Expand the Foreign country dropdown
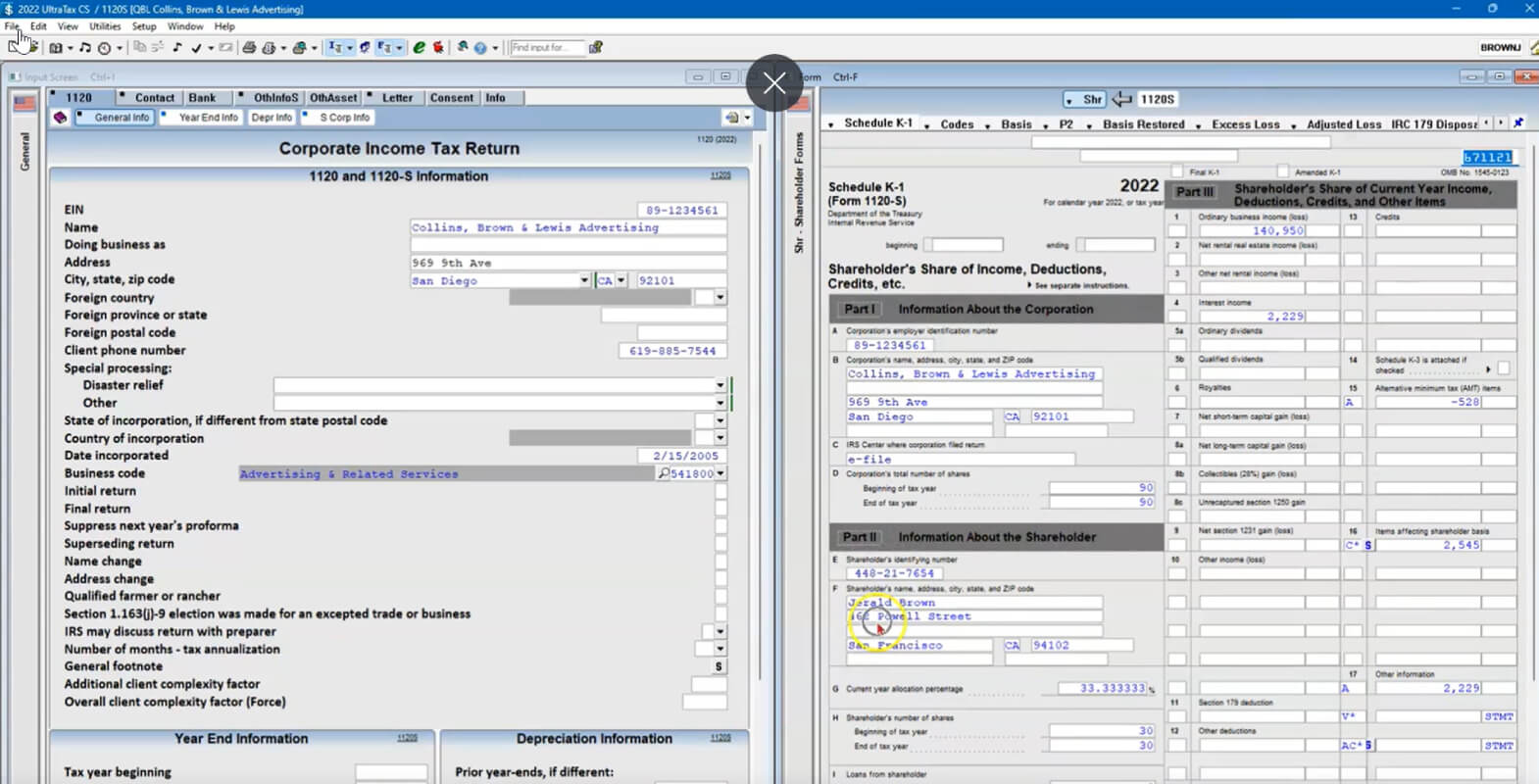The width and height of the screenshot is (1539, 784). [720, 298]
